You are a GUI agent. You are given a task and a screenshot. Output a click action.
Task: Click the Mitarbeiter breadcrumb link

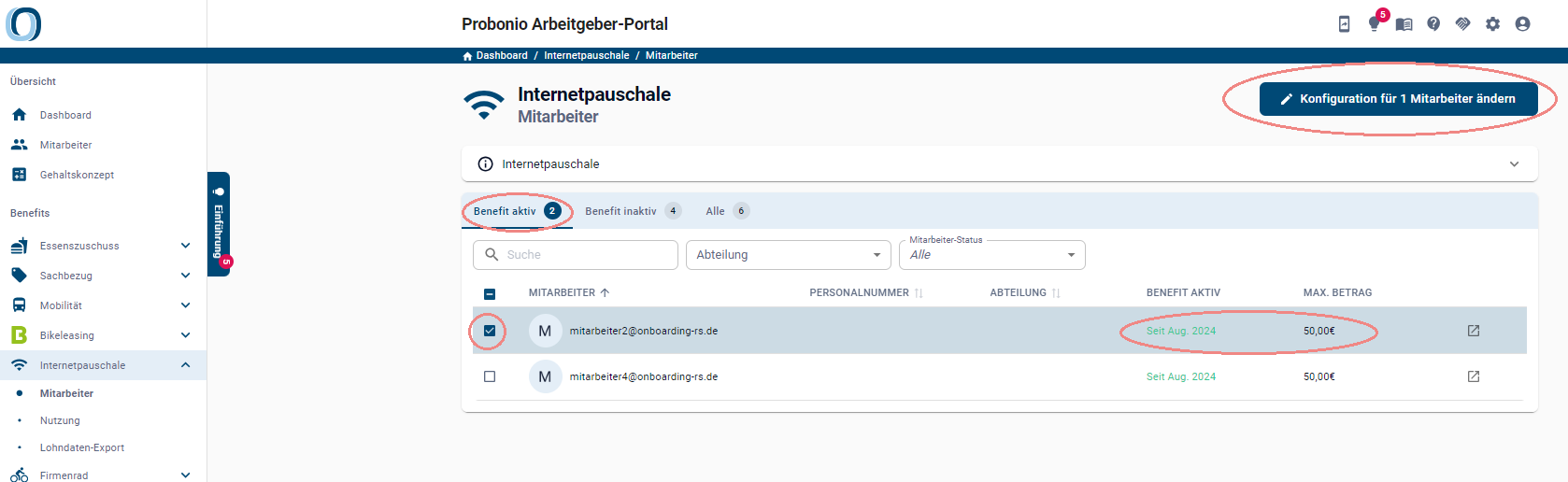(x=672, y=56)
